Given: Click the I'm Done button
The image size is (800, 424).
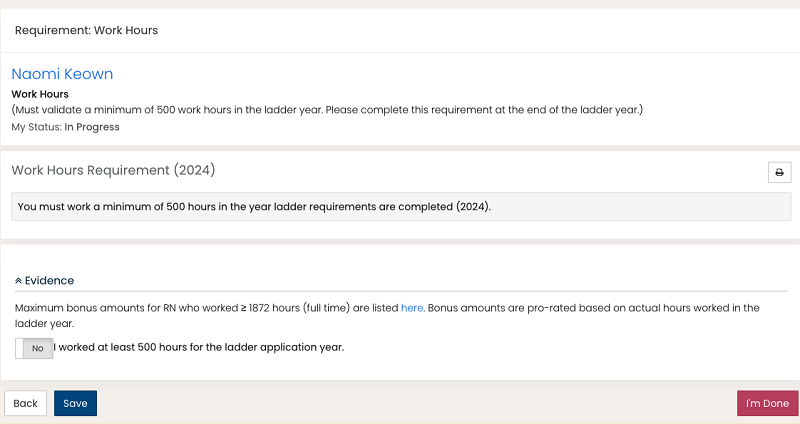Looking at the screenshot, I should 767,403.
